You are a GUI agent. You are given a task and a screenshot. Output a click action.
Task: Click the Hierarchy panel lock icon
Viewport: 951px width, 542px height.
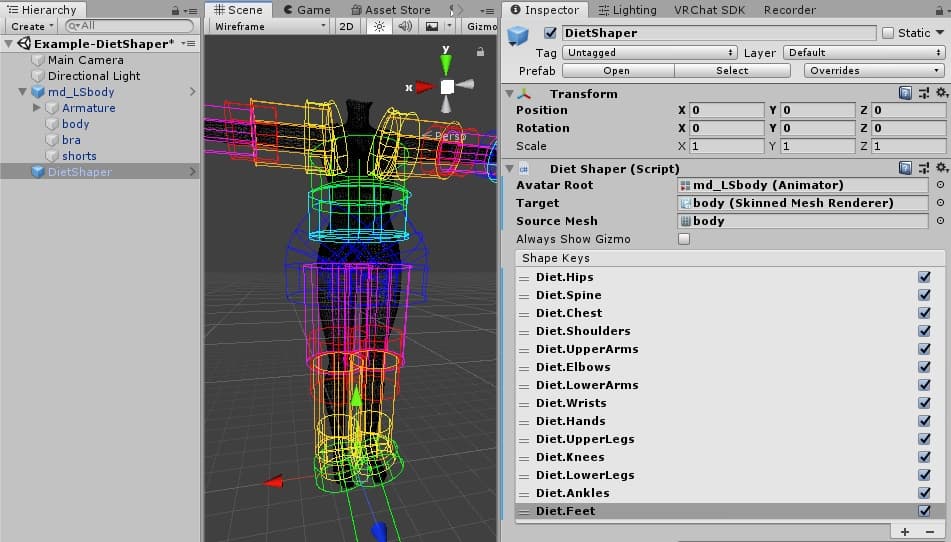pyautogui.click(x=176, y=10)
